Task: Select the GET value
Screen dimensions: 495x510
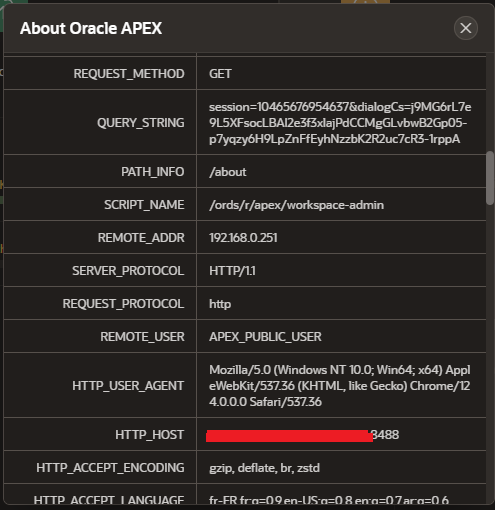Action: (x=220, y=74)
